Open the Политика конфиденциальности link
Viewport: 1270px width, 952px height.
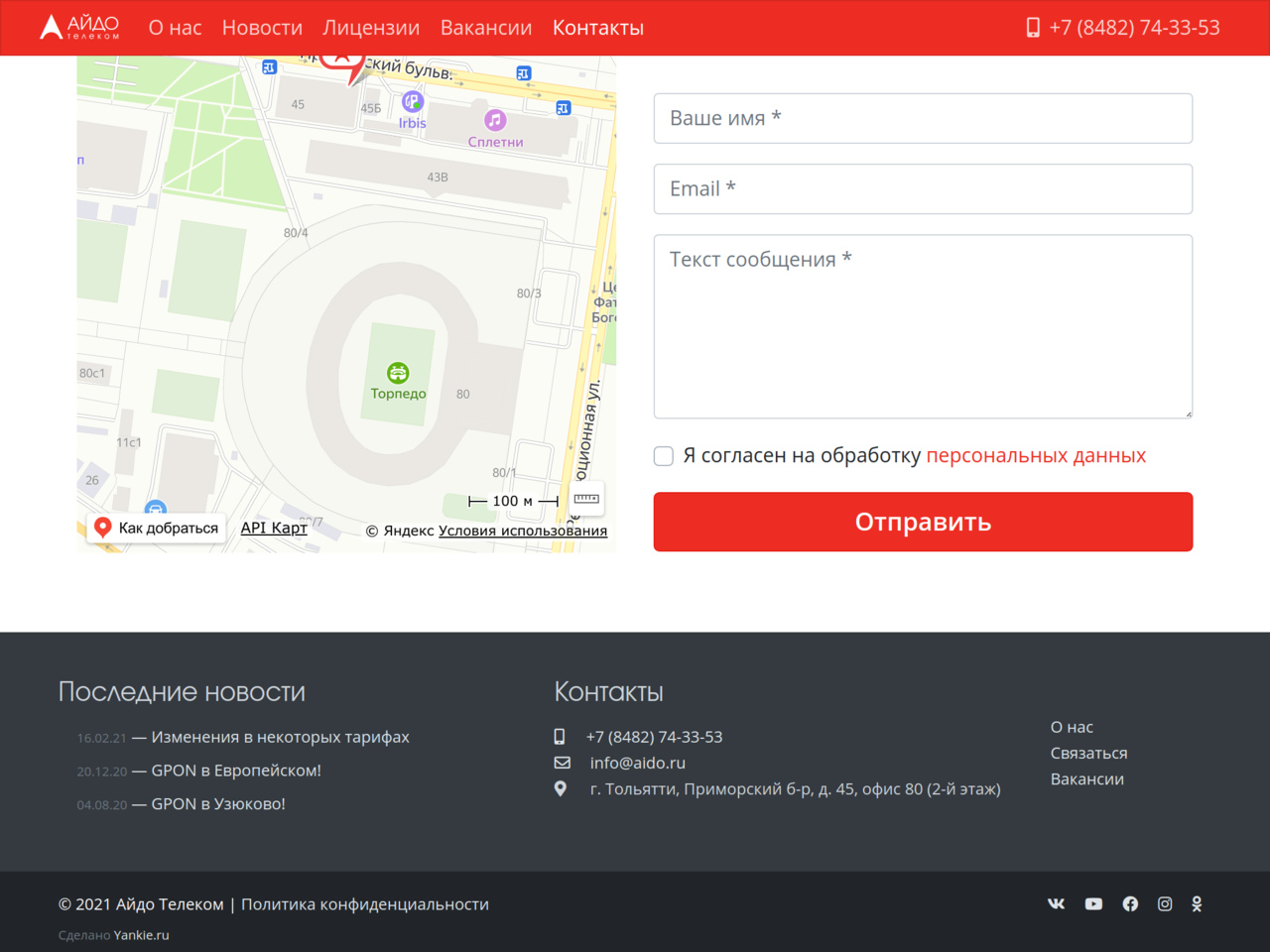(x=364, y=904)
